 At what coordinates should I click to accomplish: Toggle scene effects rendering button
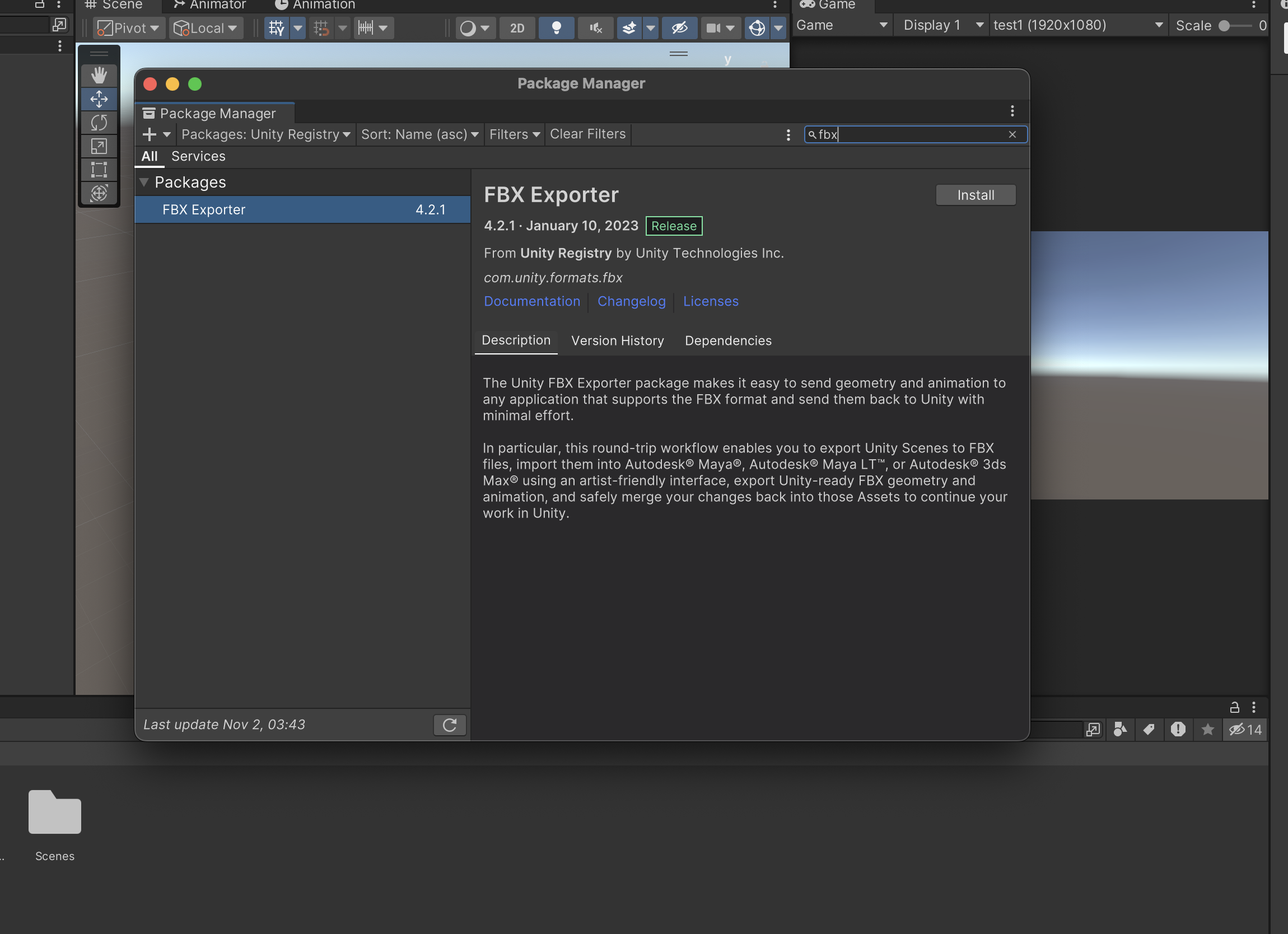point(629,28)
